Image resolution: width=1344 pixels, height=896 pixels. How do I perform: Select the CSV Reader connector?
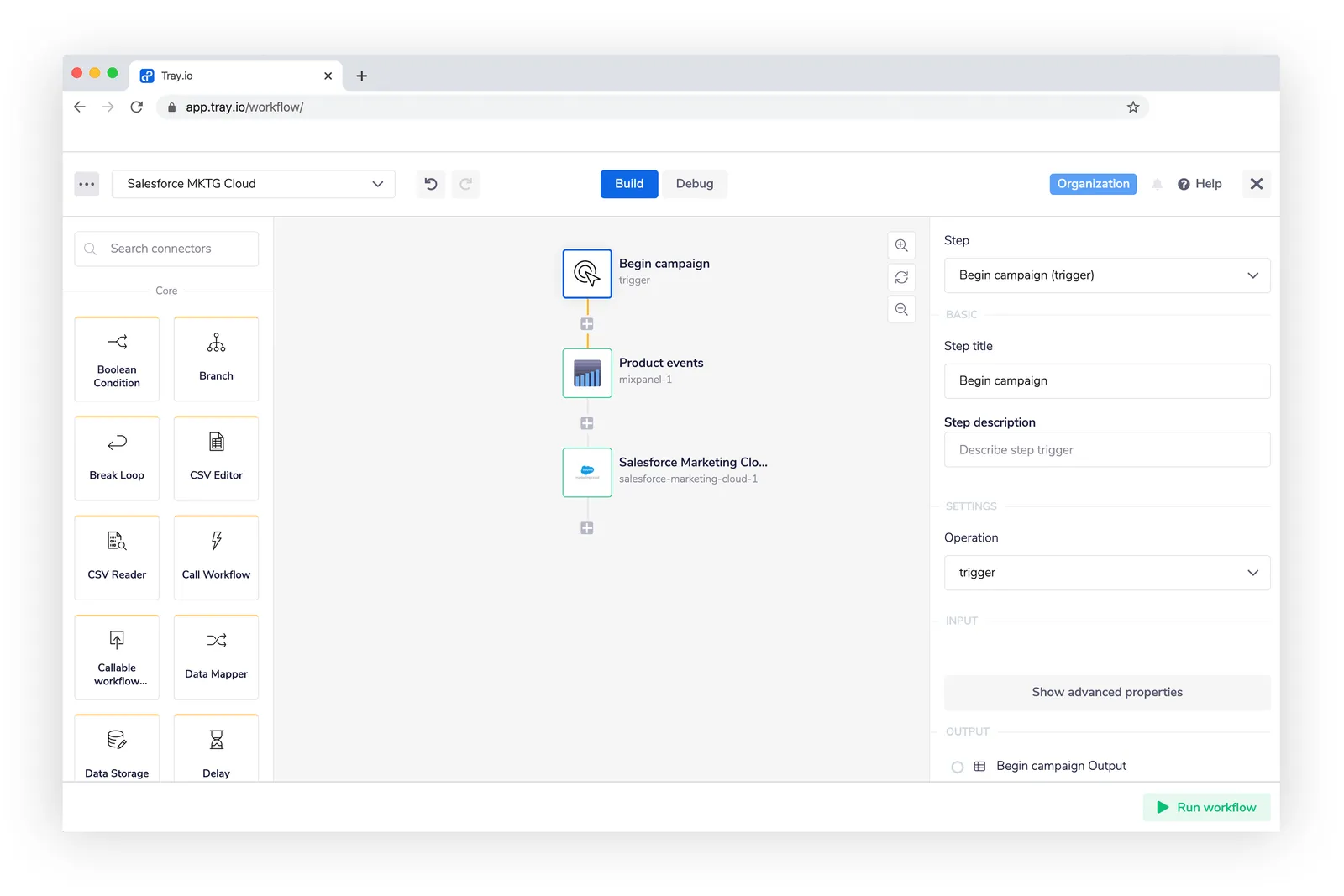pos(117,558)
